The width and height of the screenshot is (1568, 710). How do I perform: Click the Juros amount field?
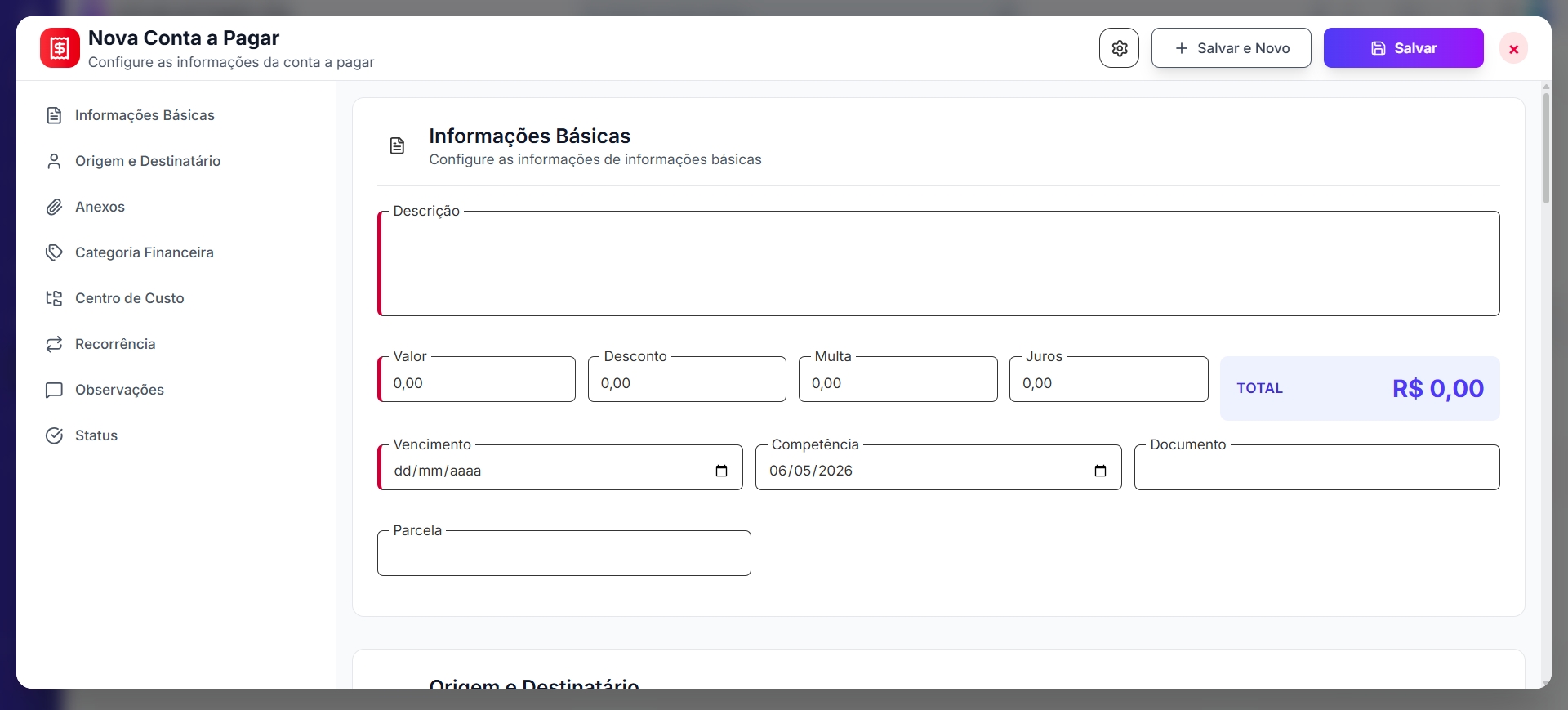[1108, 379]
